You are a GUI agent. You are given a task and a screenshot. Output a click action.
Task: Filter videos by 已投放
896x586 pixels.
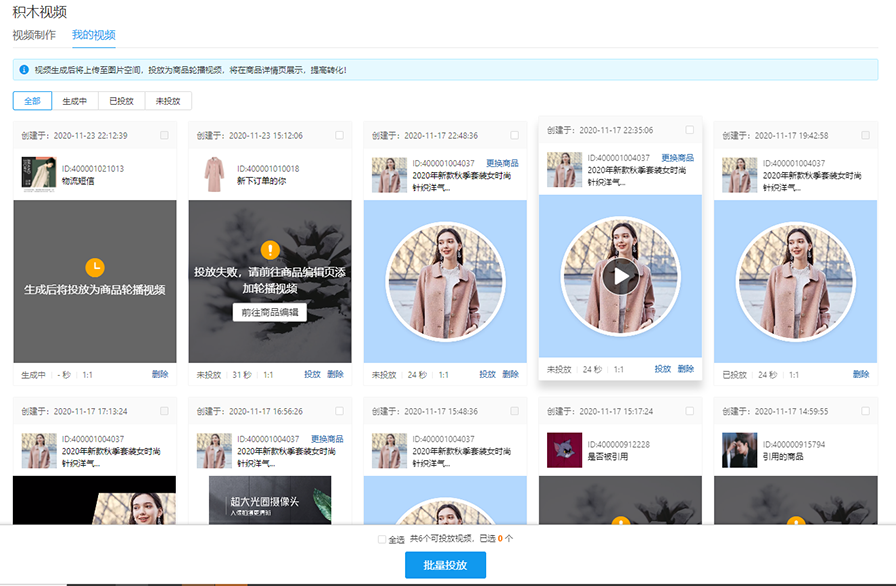122,101
